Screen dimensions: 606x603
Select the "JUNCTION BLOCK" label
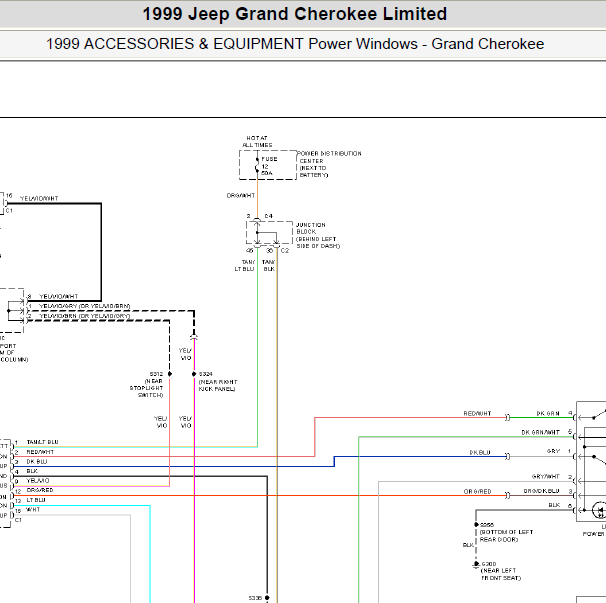311,228
